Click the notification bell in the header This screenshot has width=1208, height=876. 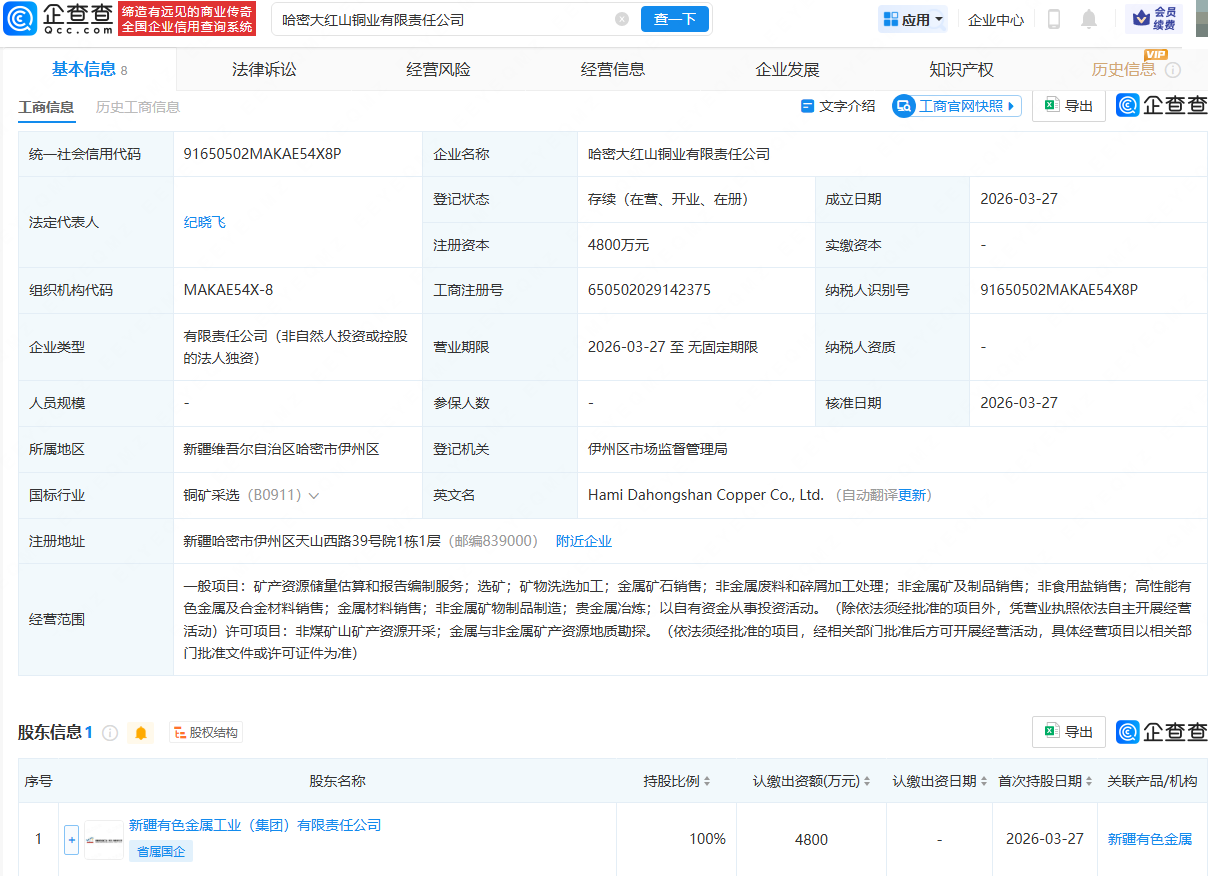tap(1089, 19)
